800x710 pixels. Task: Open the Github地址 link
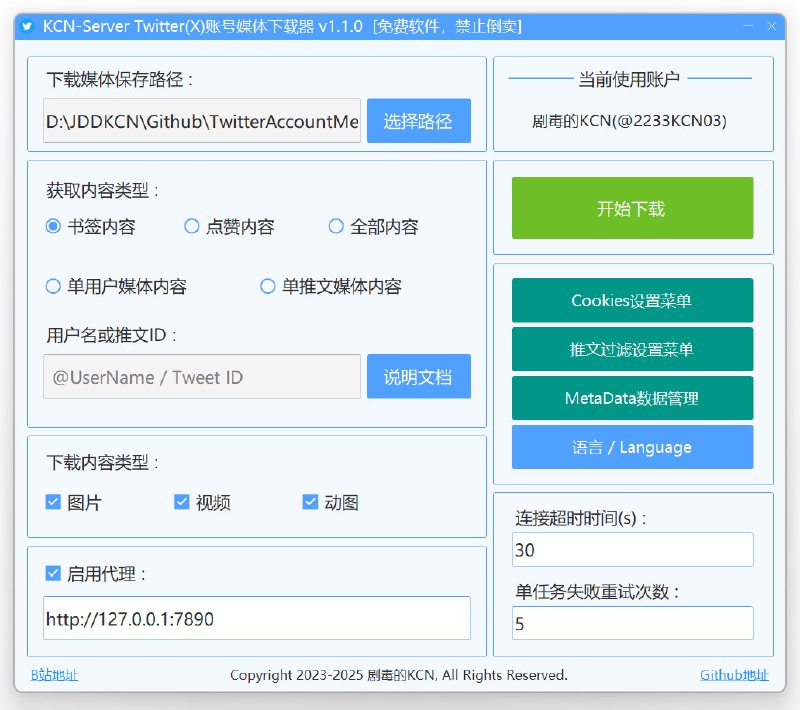734,675
